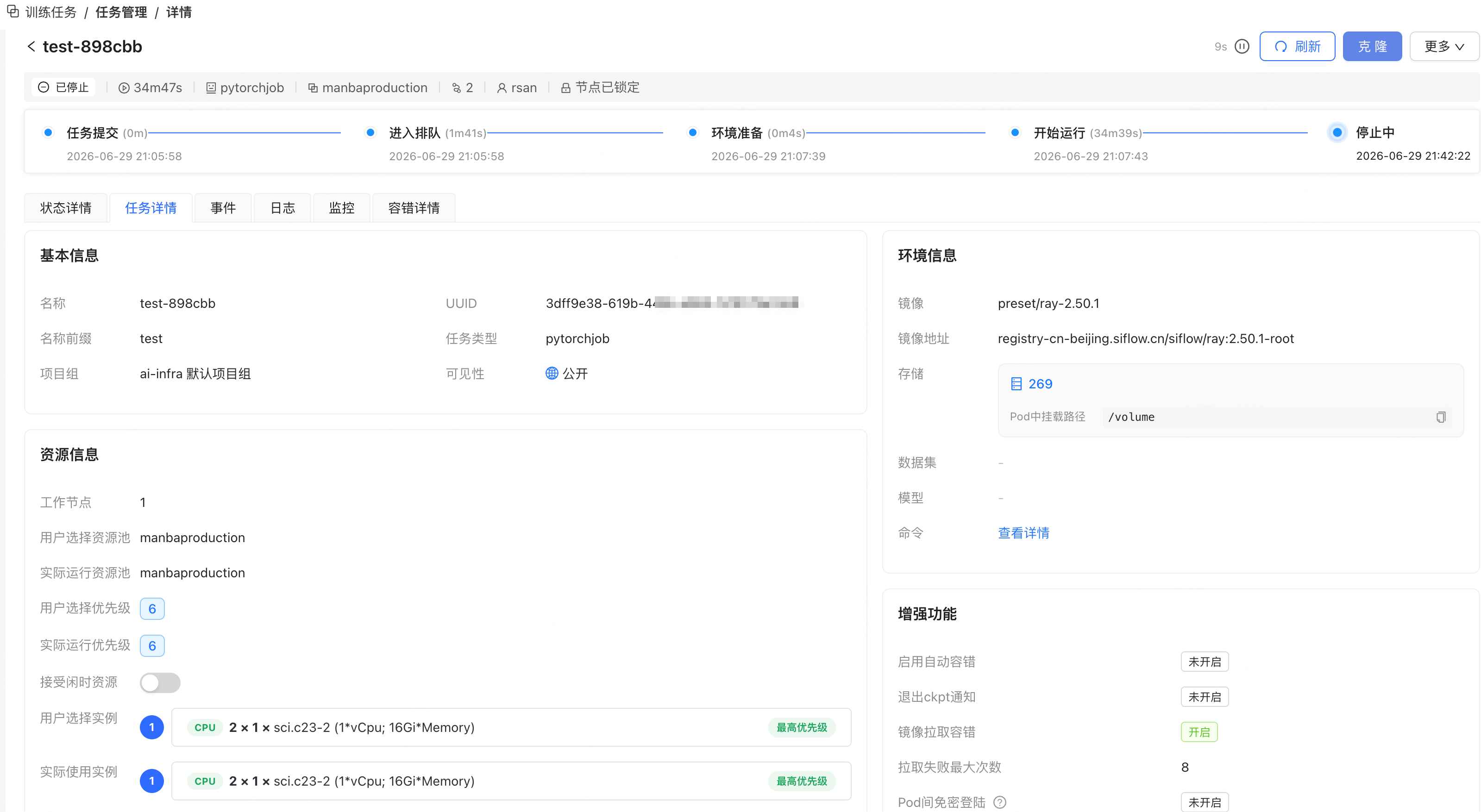Click the 未开启 tag for Pod间免密登陆
The width and height of the screenshot is (1481, 812).
point(1205,802)
